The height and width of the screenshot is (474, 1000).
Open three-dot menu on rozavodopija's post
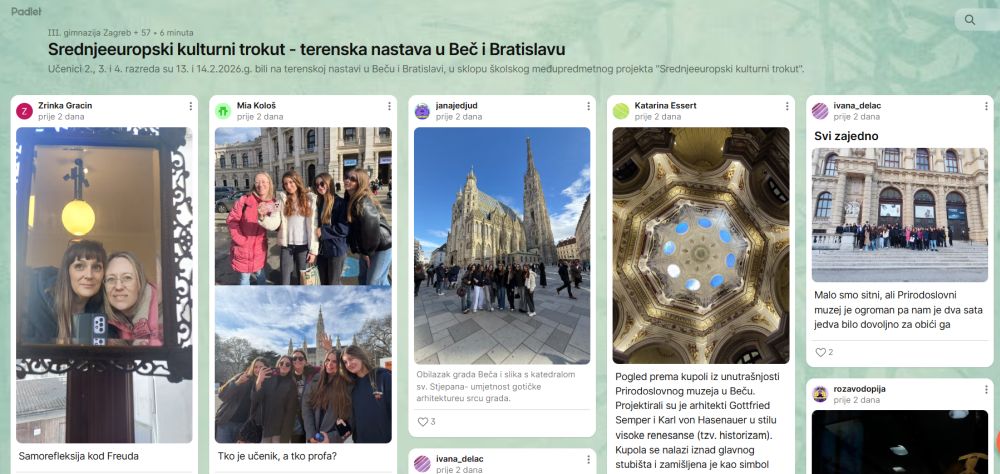point(986,389)
